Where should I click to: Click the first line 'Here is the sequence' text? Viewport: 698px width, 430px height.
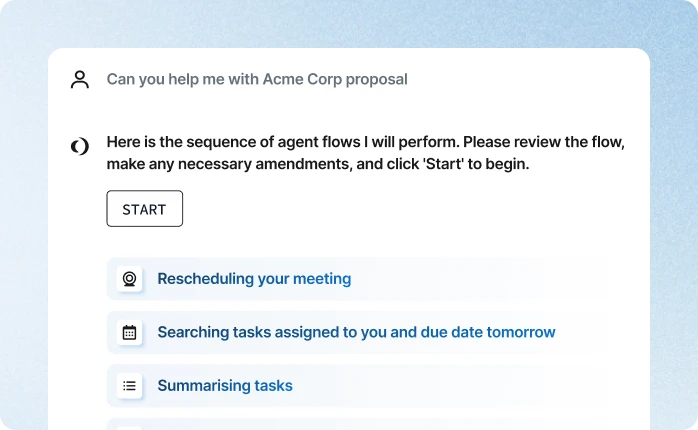point(365,142)
